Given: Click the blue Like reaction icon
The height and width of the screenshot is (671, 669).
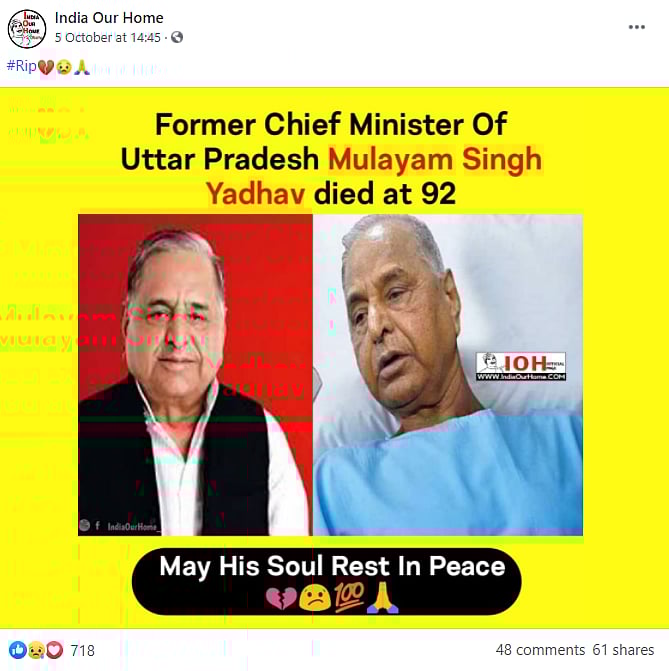Looking at the screenshot, I should 18,650.
